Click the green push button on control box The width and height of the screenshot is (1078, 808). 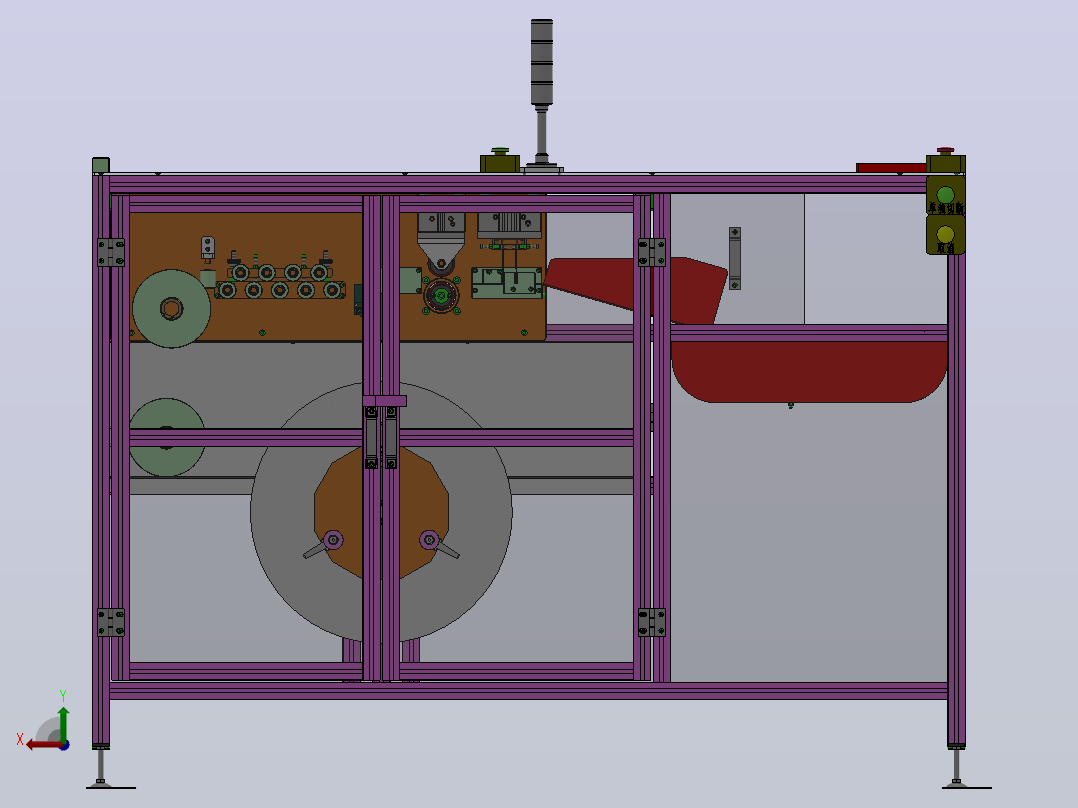(945, 195)
